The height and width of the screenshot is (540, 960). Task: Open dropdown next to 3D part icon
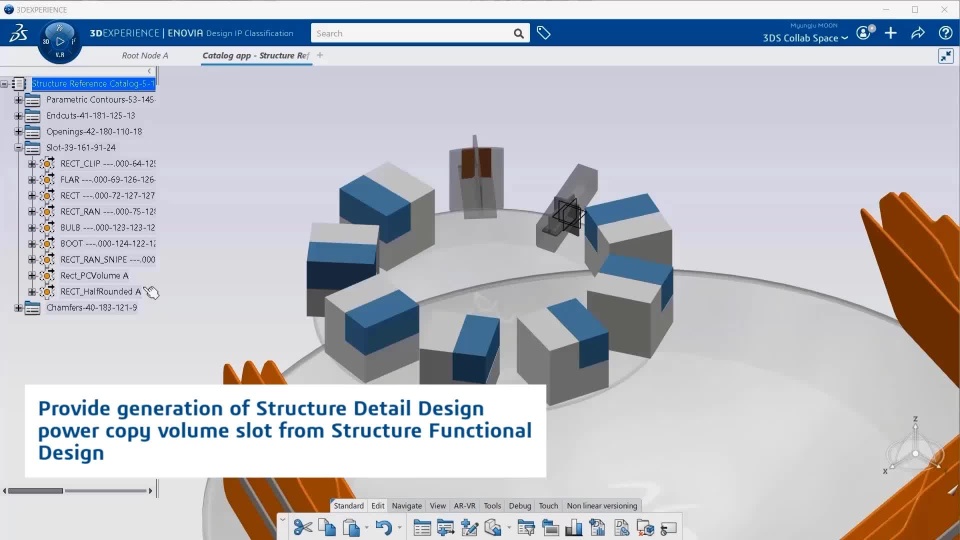(509, 528)
